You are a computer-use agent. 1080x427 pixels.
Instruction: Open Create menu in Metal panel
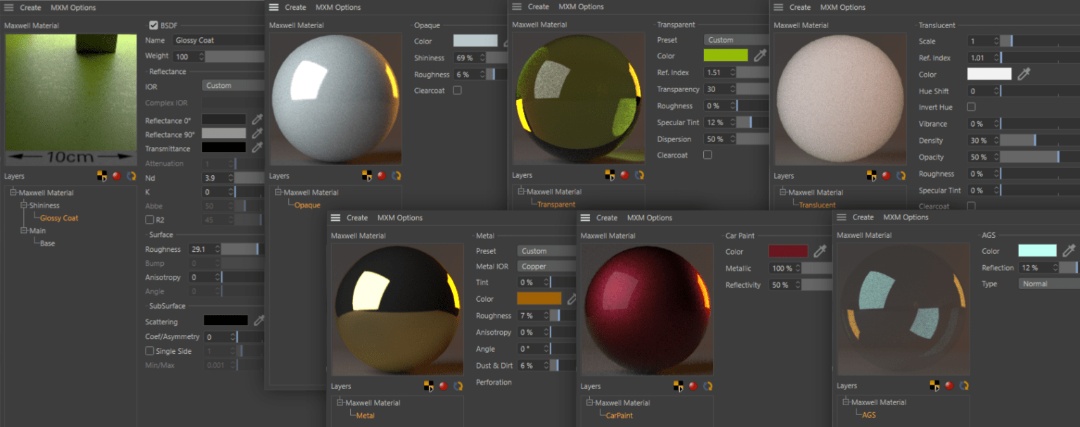[x=357, y=218]
